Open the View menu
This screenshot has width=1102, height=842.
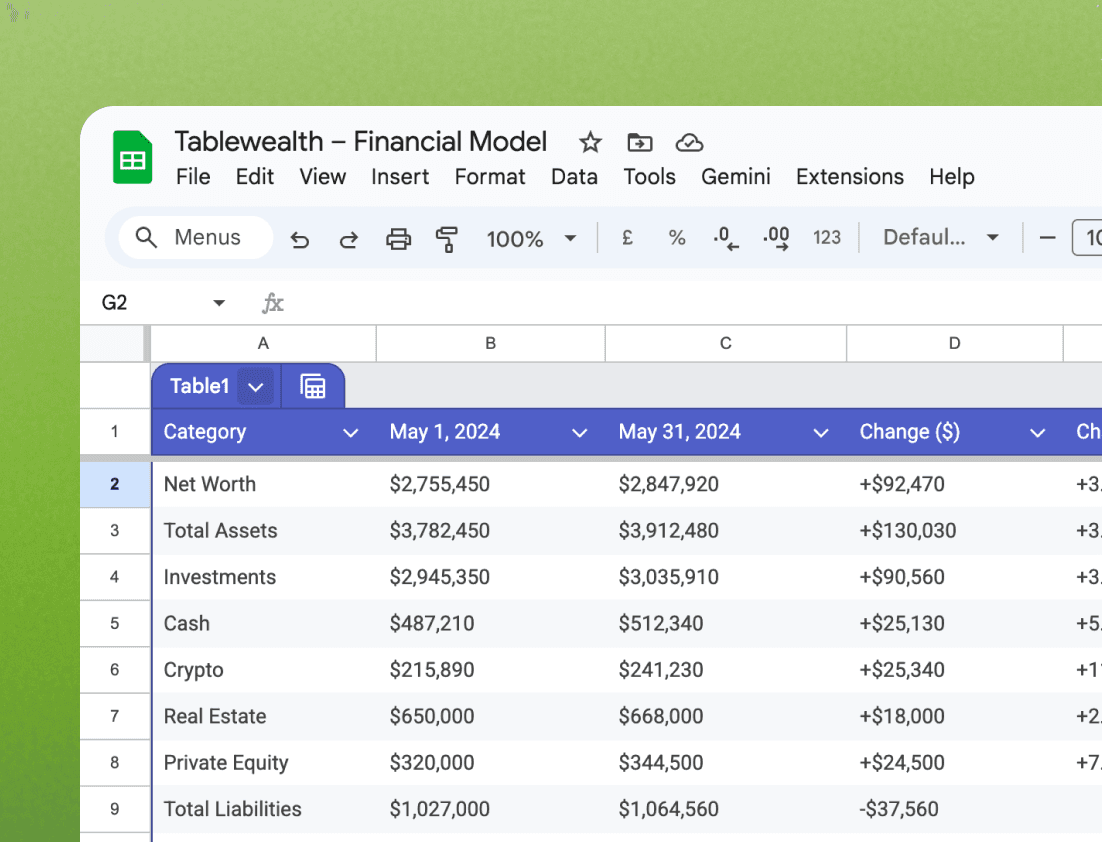coord(323,176)
